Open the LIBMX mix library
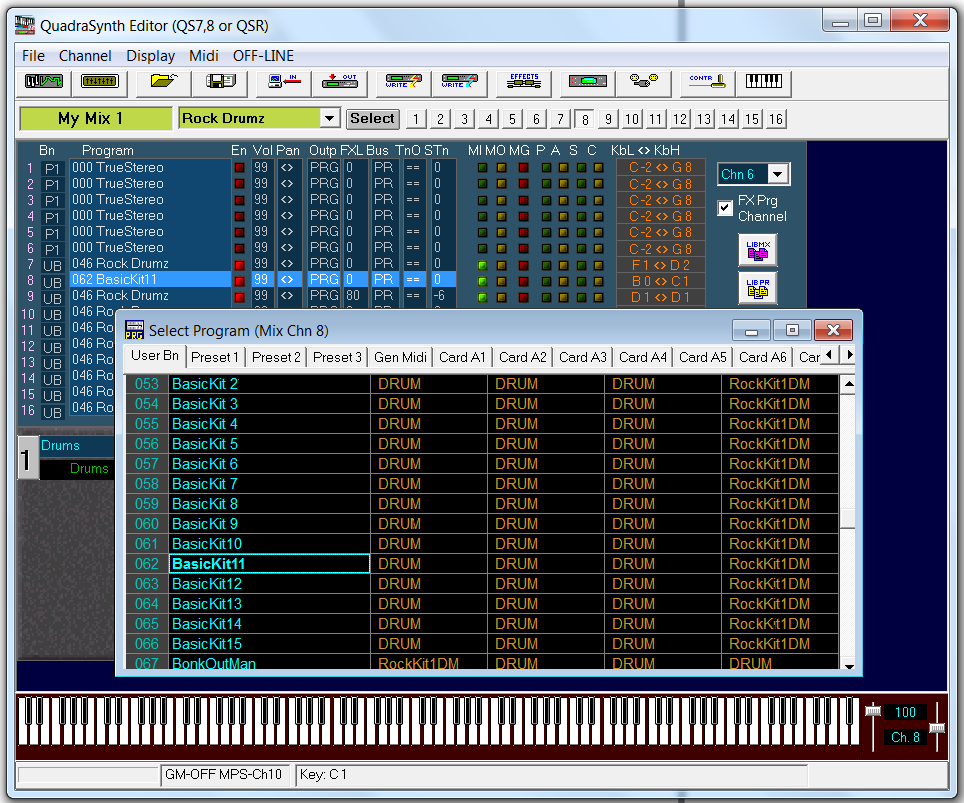Viewport: 964px width, 803px height. (757, 250)
